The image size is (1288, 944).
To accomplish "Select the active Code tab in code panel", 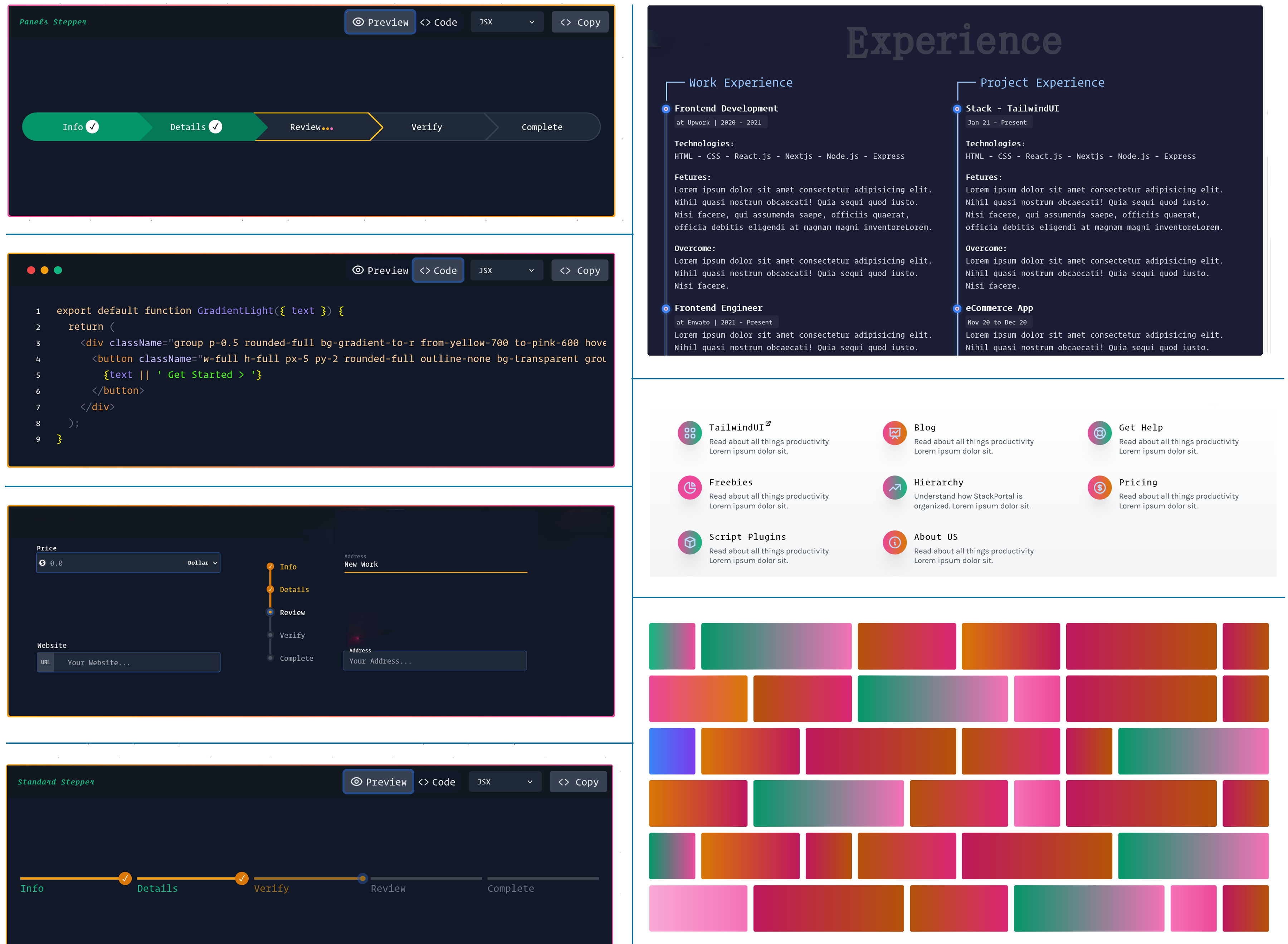I will pyautogui.click(x=438, y=270).
